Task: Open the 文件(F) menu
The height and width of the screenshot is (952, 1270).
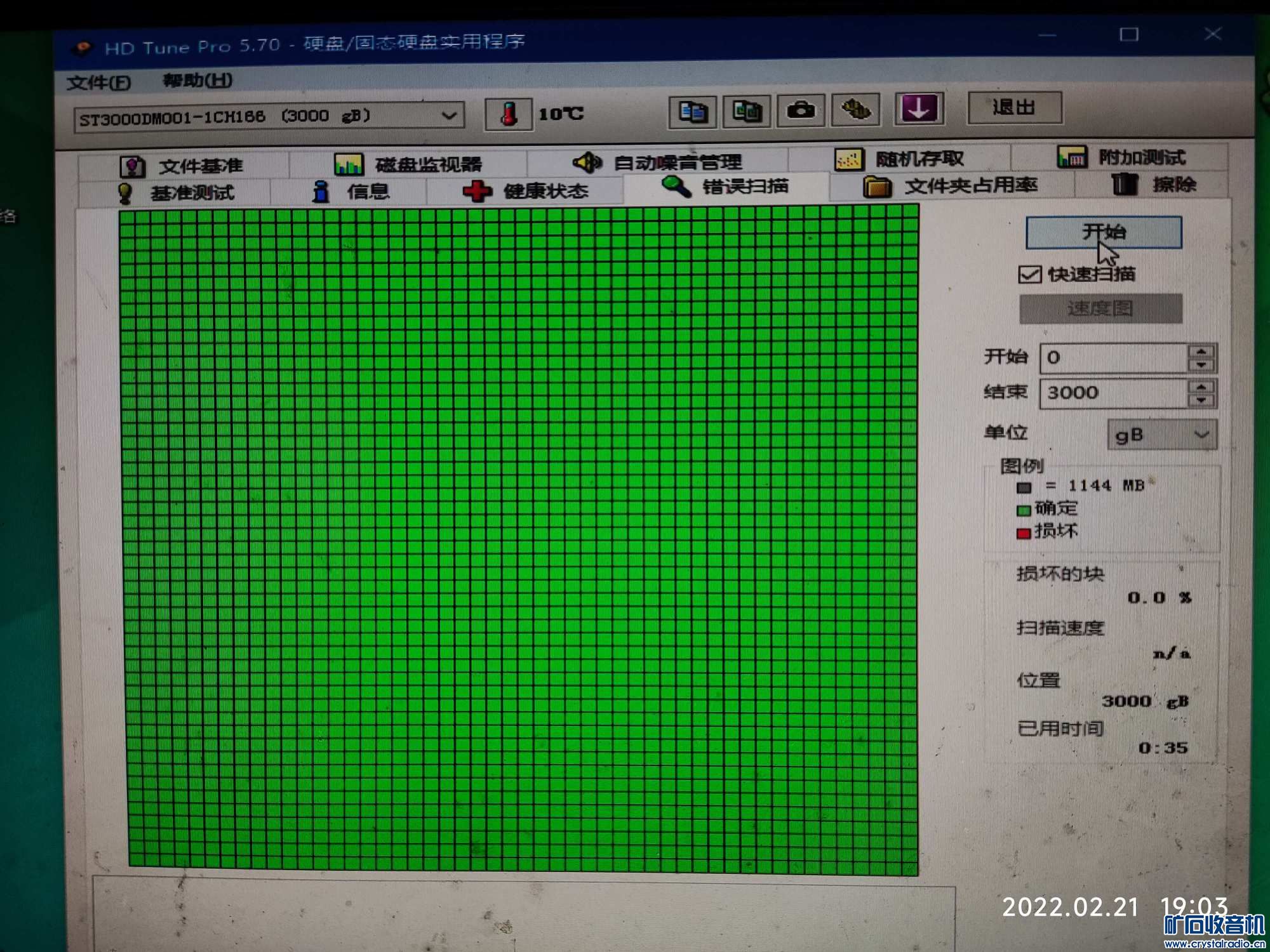Action: 98,83
